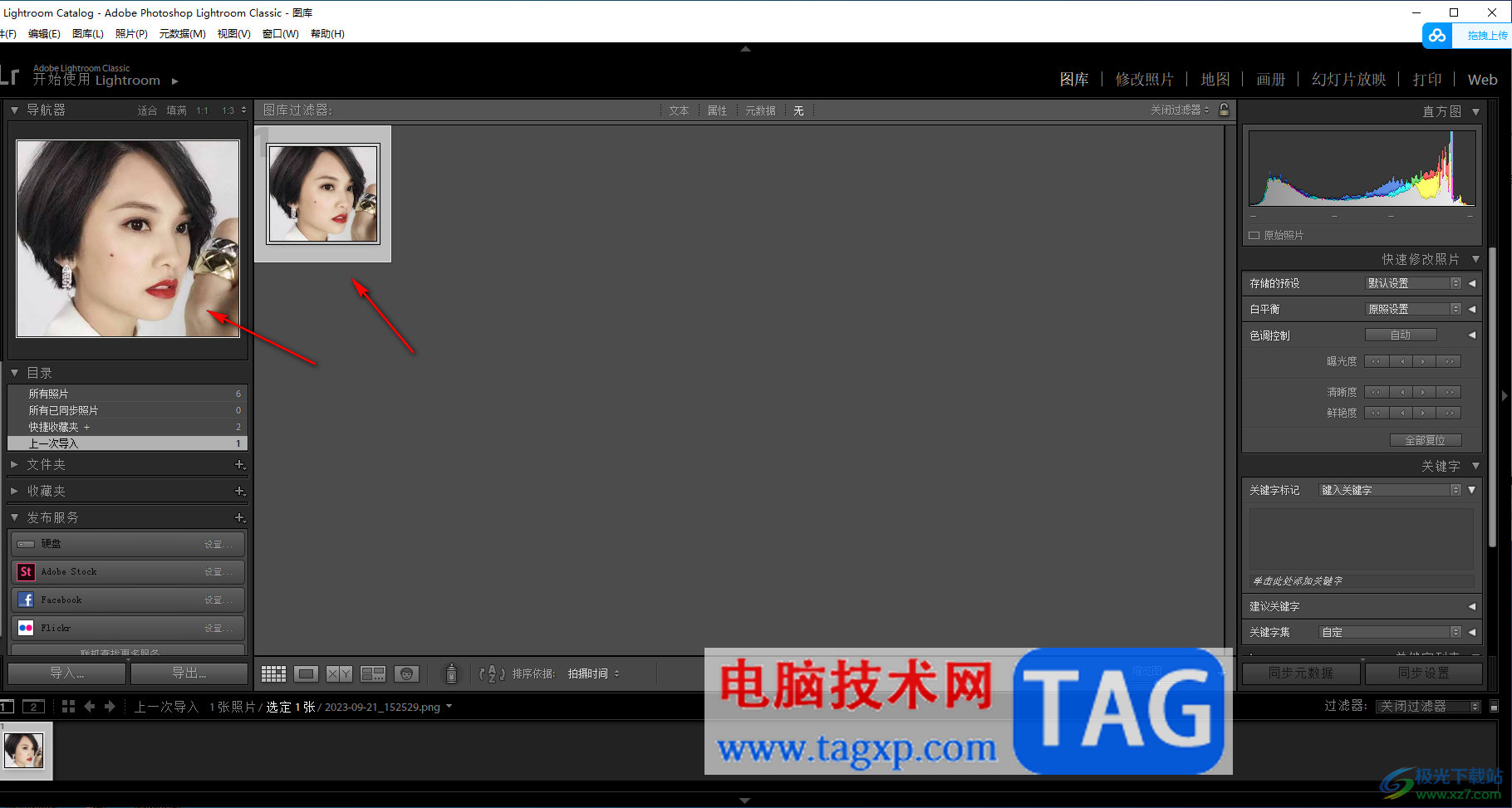Open Print (打印) module
Viewport: 1512px width, 808px height.
(1426, 80)
